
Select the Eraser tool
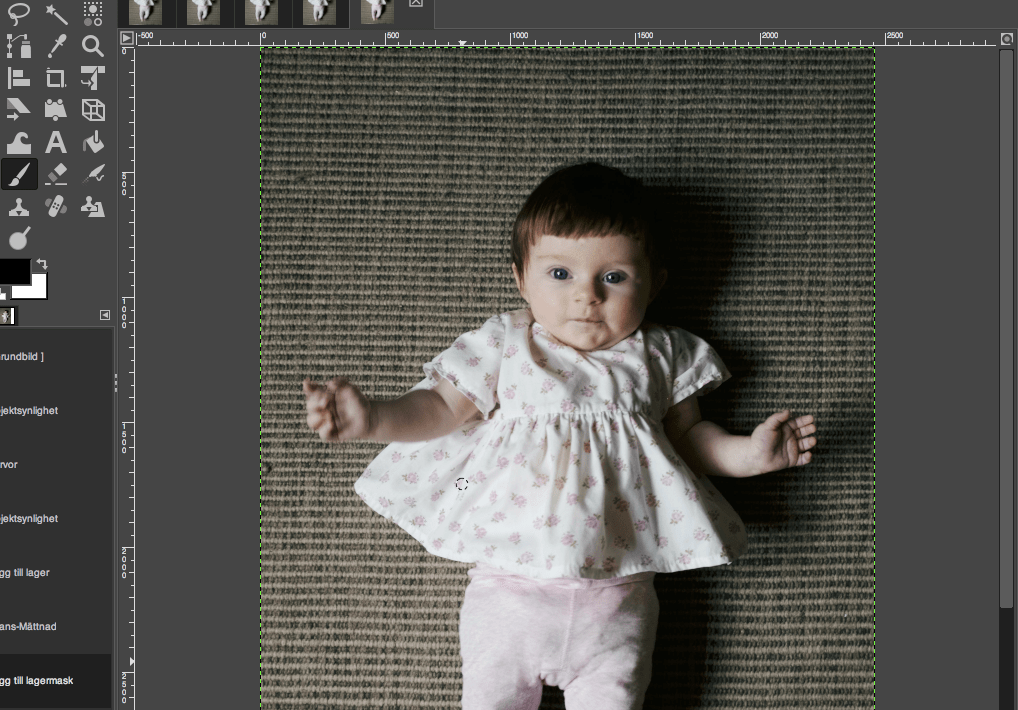pyautogui.click(x=56, y=175)
